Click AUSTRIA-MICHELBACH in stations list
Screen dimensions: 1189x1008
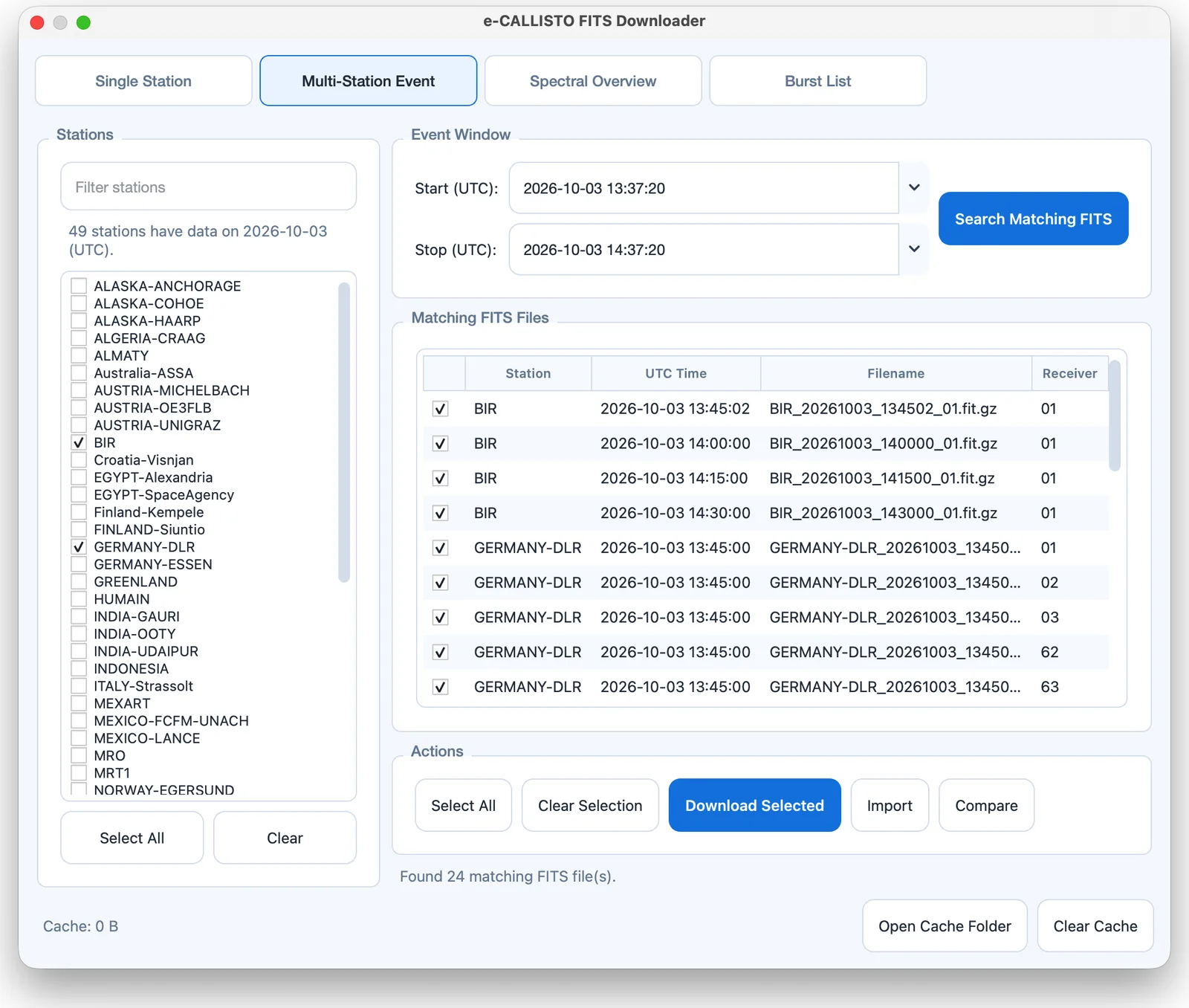click(172, 390)
